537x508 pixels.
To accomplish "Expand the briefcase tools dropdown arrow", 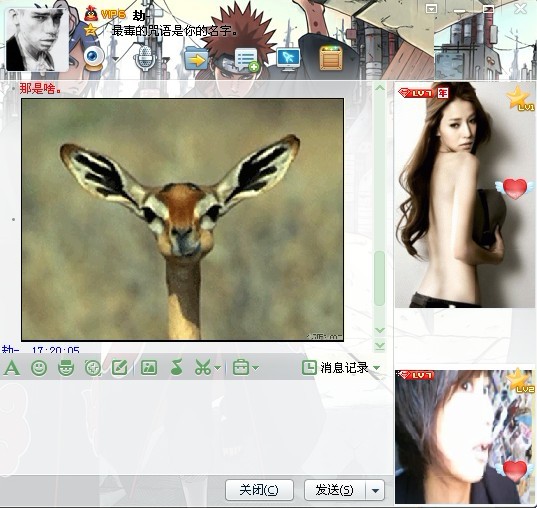I will click(x=255, y=368).
